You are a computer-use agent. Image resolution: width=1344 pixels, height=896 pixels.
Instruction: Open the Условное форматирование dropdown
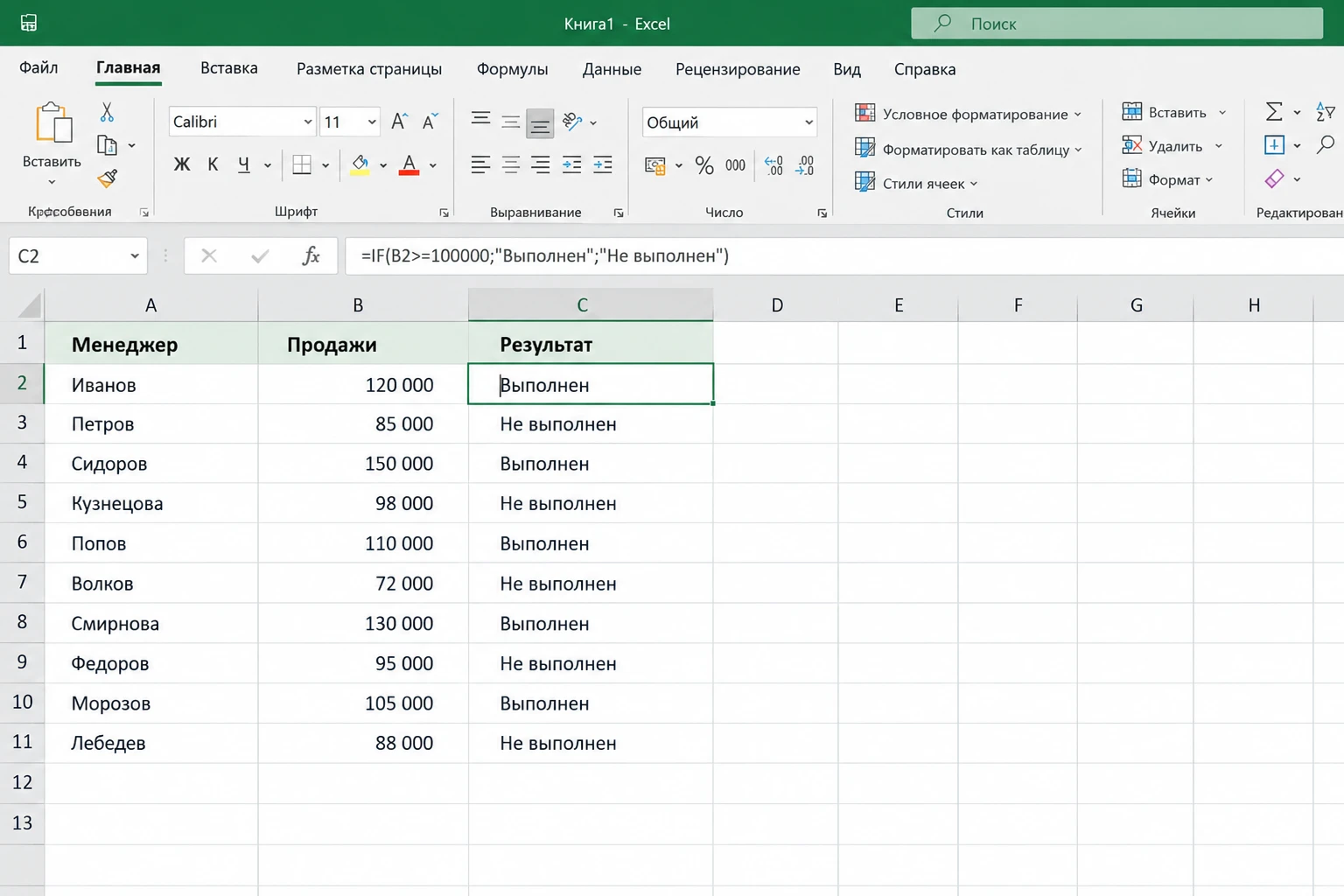[969, 114]
